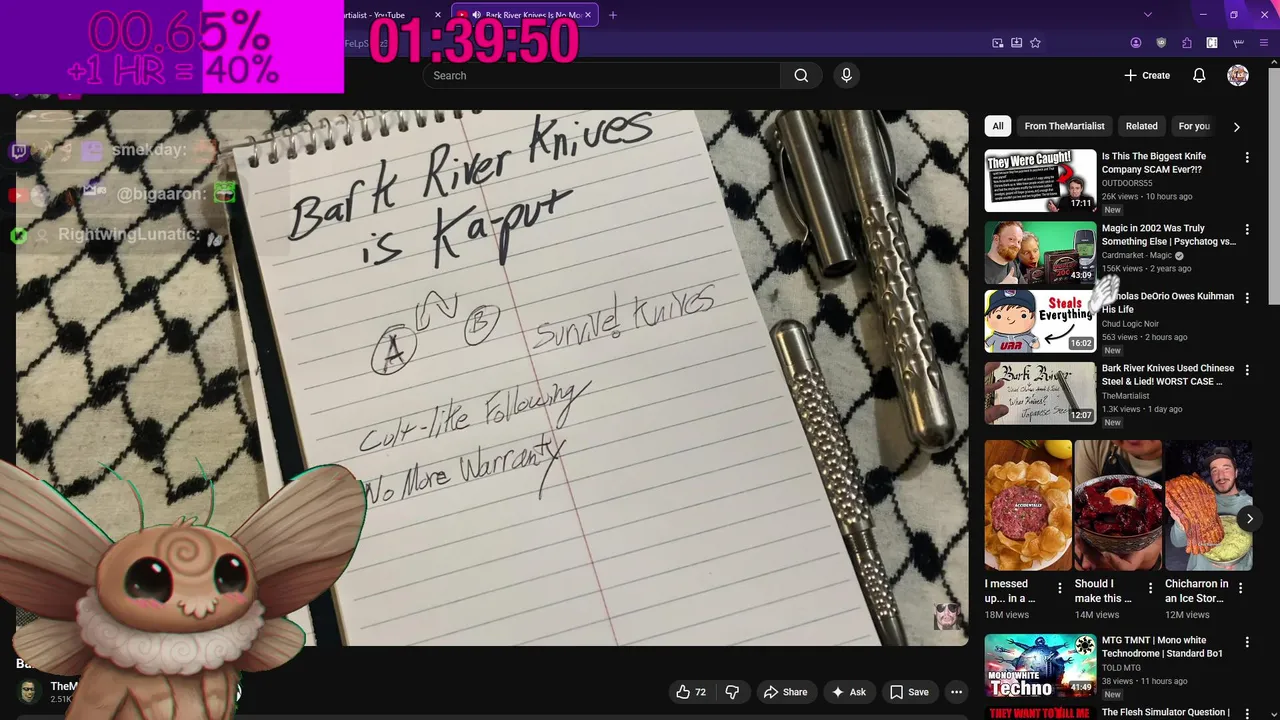The image size is (1280, 720).
Task: Select the For you filter chip
Action: (1194, 126)
